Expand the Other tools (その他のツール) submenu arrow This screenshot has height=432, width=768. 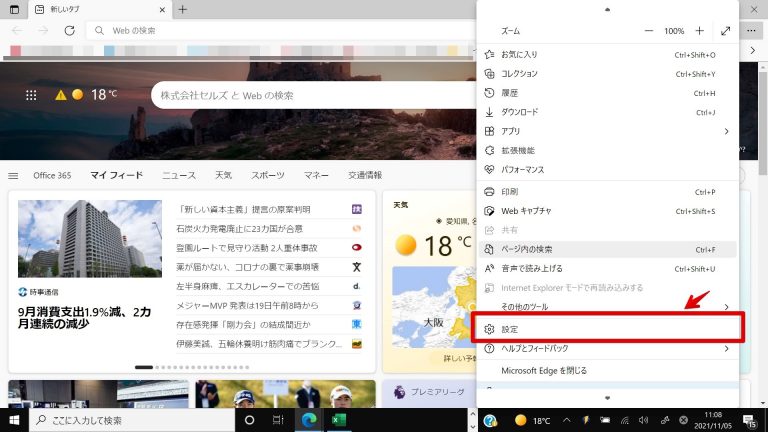726,307
